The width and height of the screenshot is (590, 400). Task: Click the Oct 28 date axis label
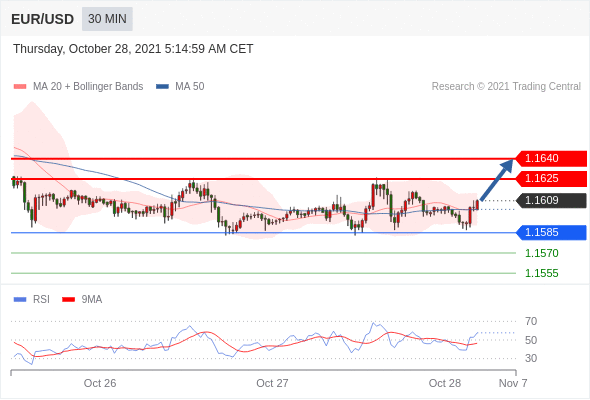coord(444,383)
